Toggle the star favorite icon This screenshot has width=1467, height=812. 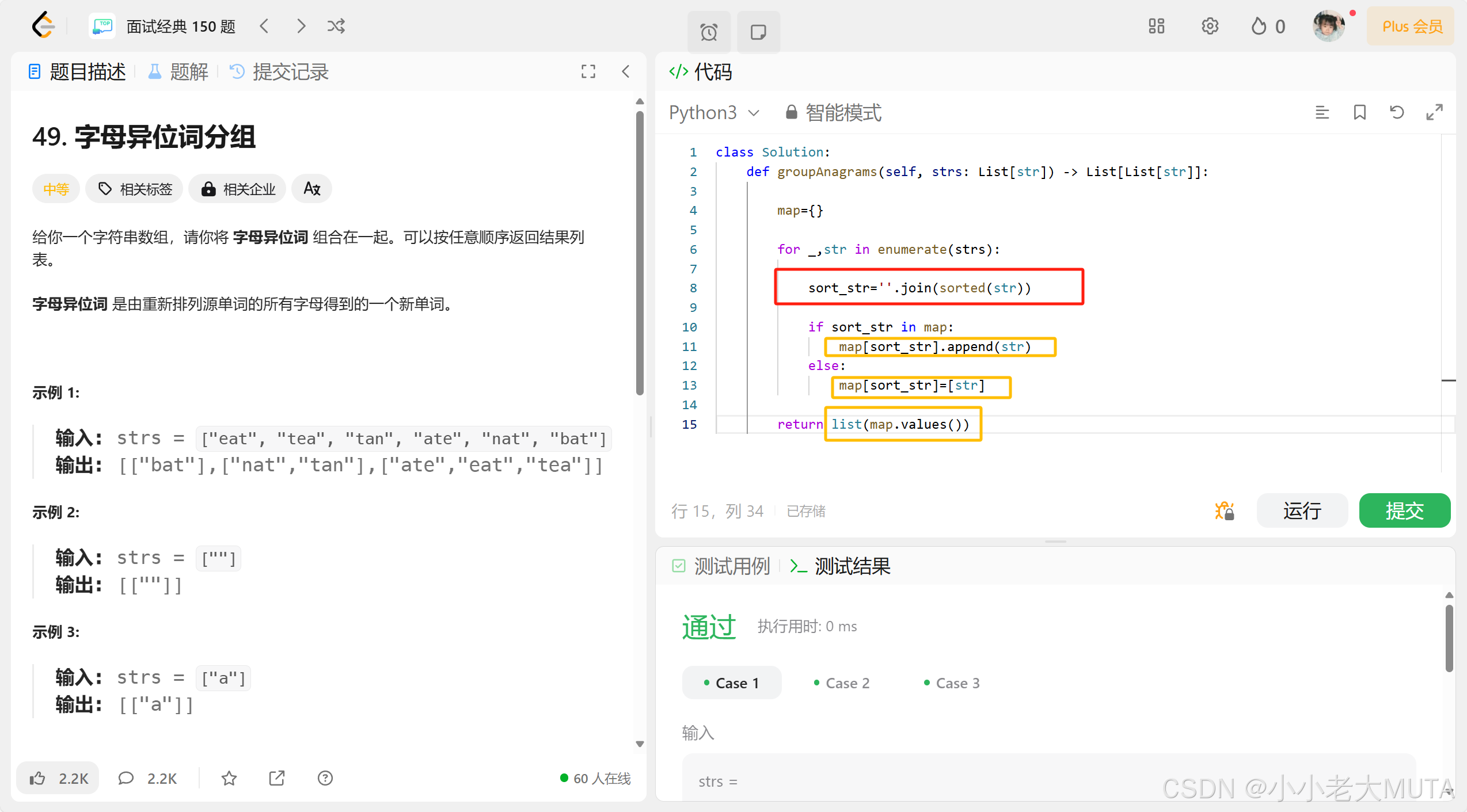(229, 778)
